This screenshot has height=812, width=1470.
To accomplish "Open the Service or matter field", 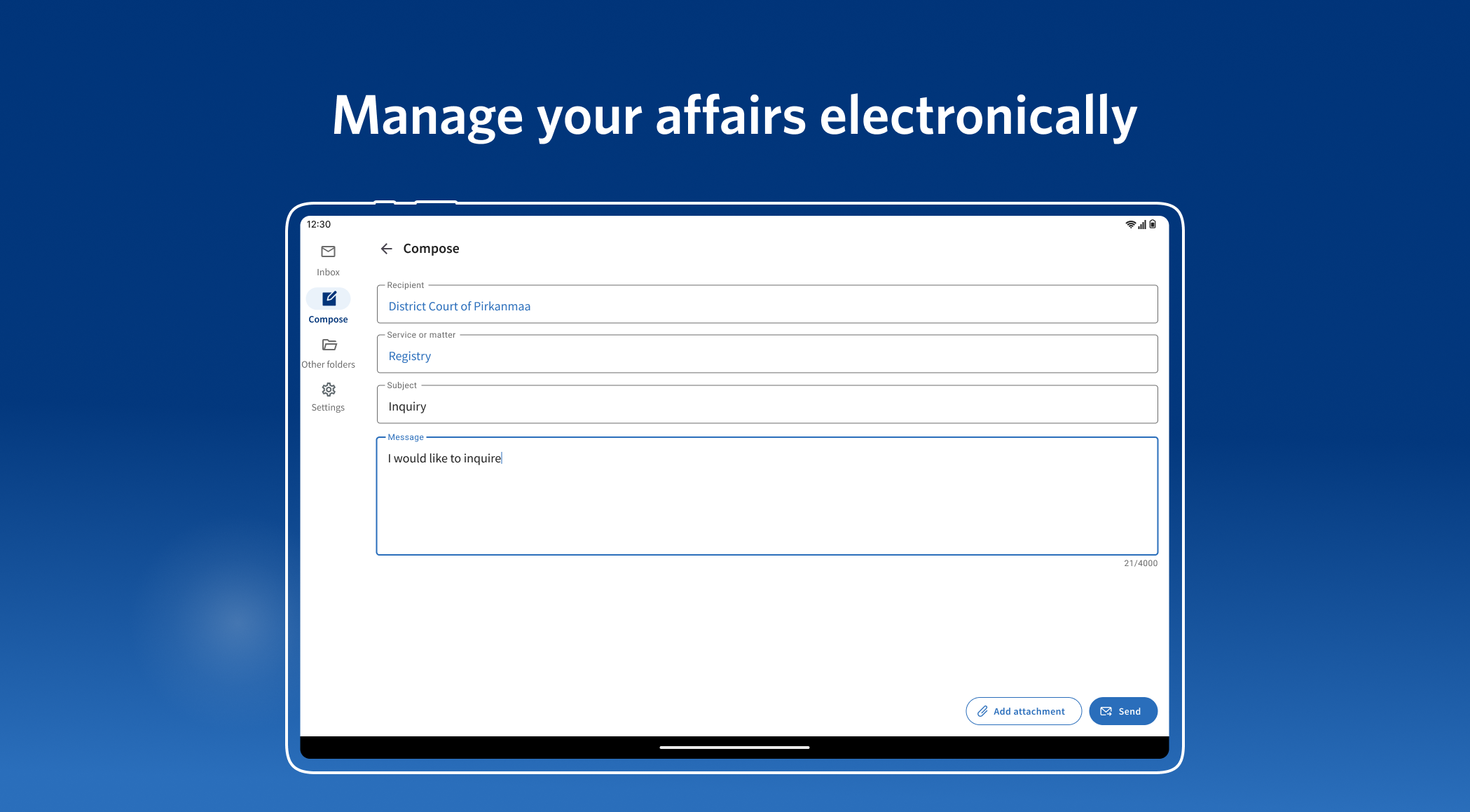I will [x=767, y=355].
